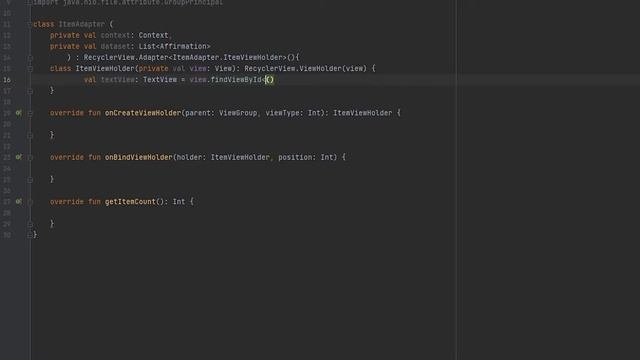640x360 pixels.
Task: Click the final closing brace fold marker of ItemAdapter
Action: click(30, 235)
